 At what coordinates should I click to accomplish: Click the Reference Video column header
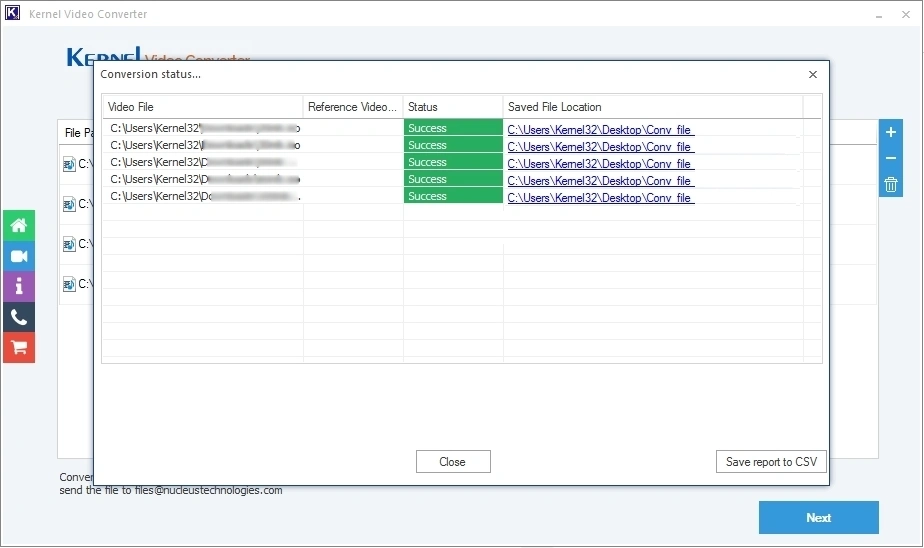pyautogui.click(x=353, y=107)
